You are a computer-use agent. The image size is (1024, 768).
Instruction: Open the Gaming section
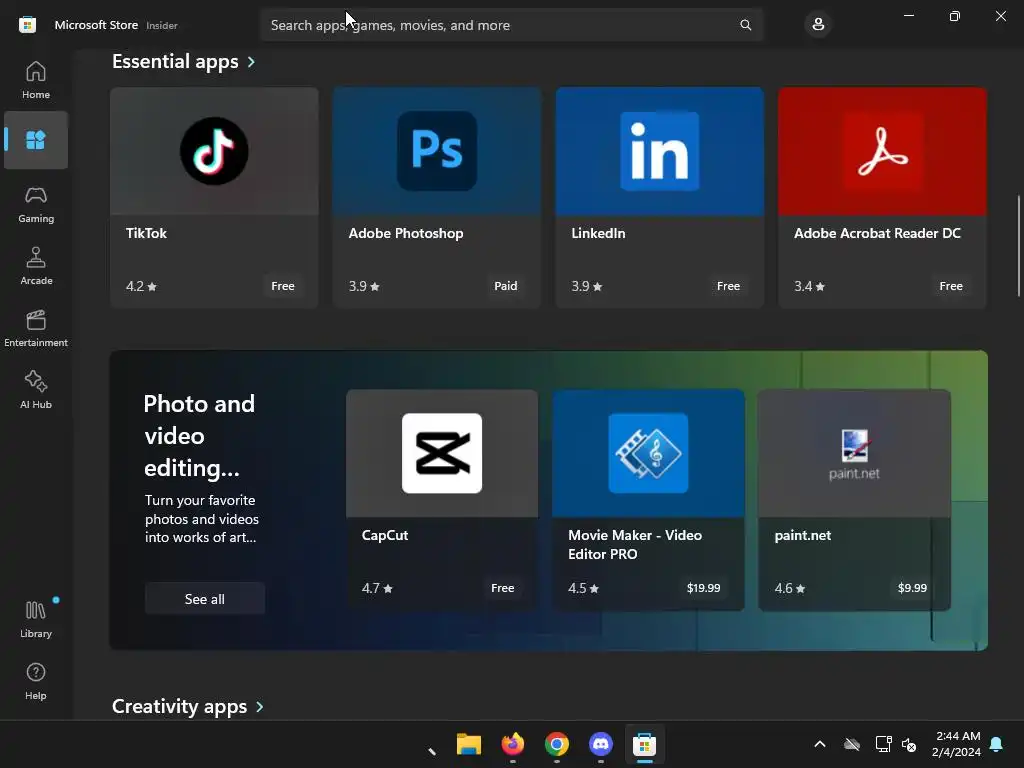(36, 204)
